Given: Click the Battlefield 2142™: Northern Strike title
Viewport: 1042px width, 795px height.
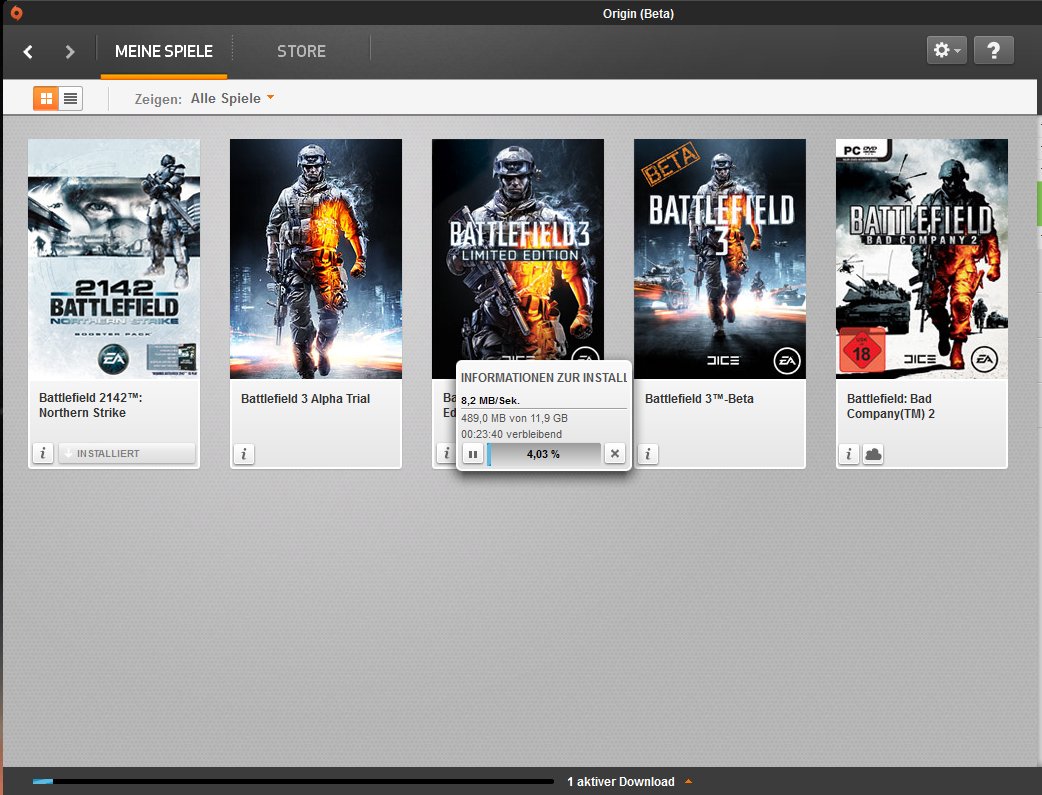Looking at the screenshot, I should tap(90, 405).
